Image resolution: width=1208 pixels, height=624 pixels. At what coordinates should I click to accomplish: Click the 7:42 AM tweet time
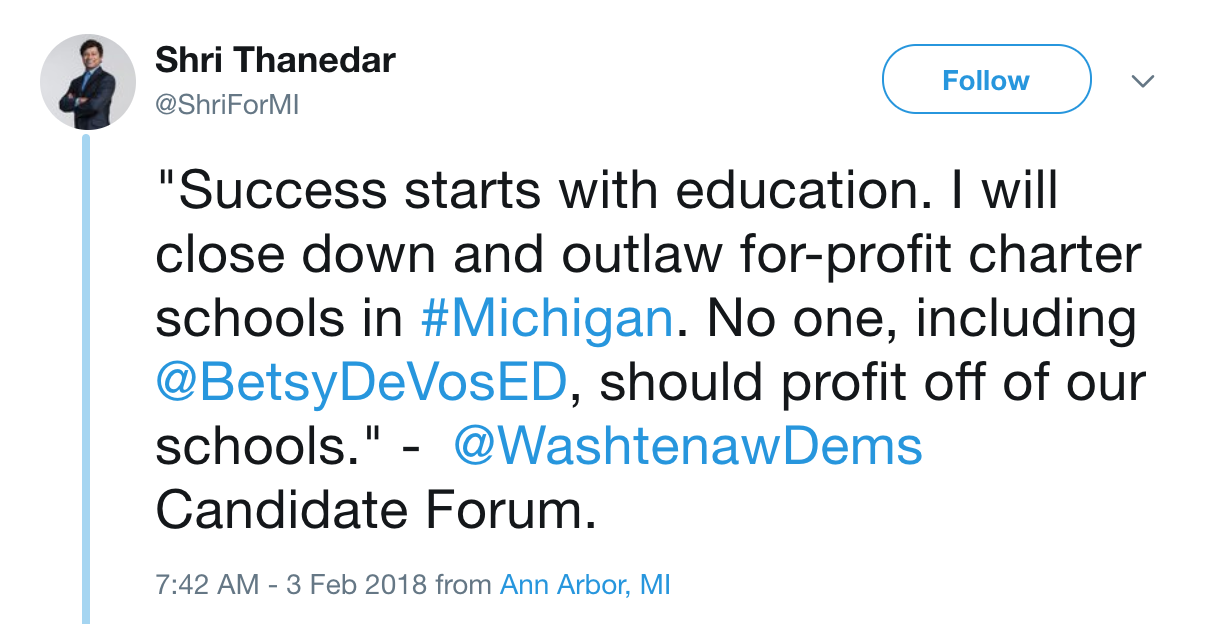pos(208,584)
